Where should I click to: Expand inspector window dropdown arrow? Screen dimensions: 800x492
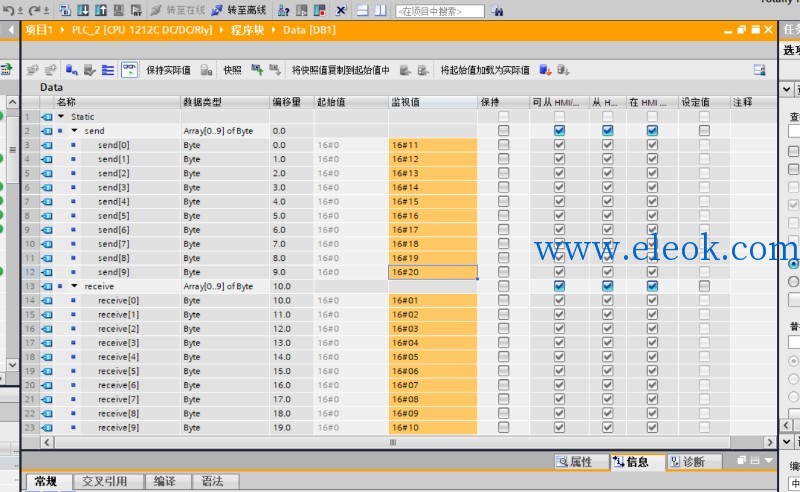769,461
